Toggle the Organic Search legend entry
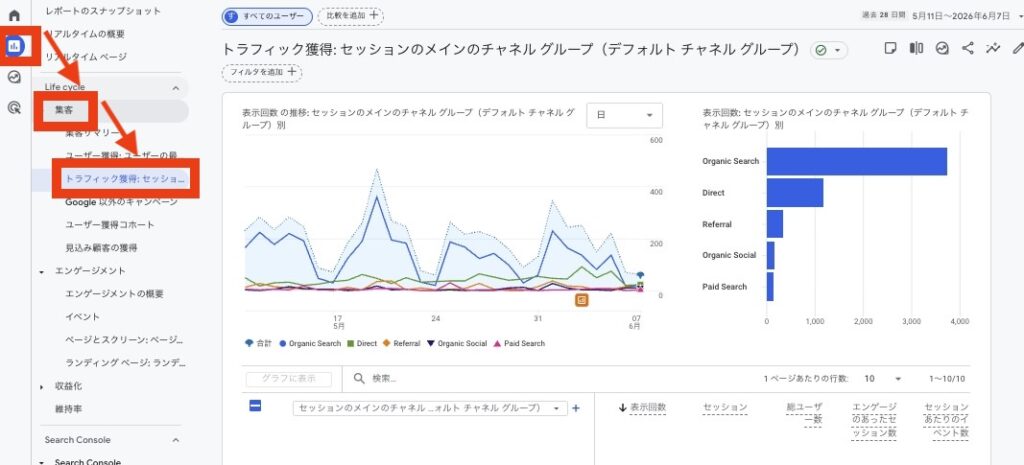Screen dimensions: 1024x465 coord(310,344)
